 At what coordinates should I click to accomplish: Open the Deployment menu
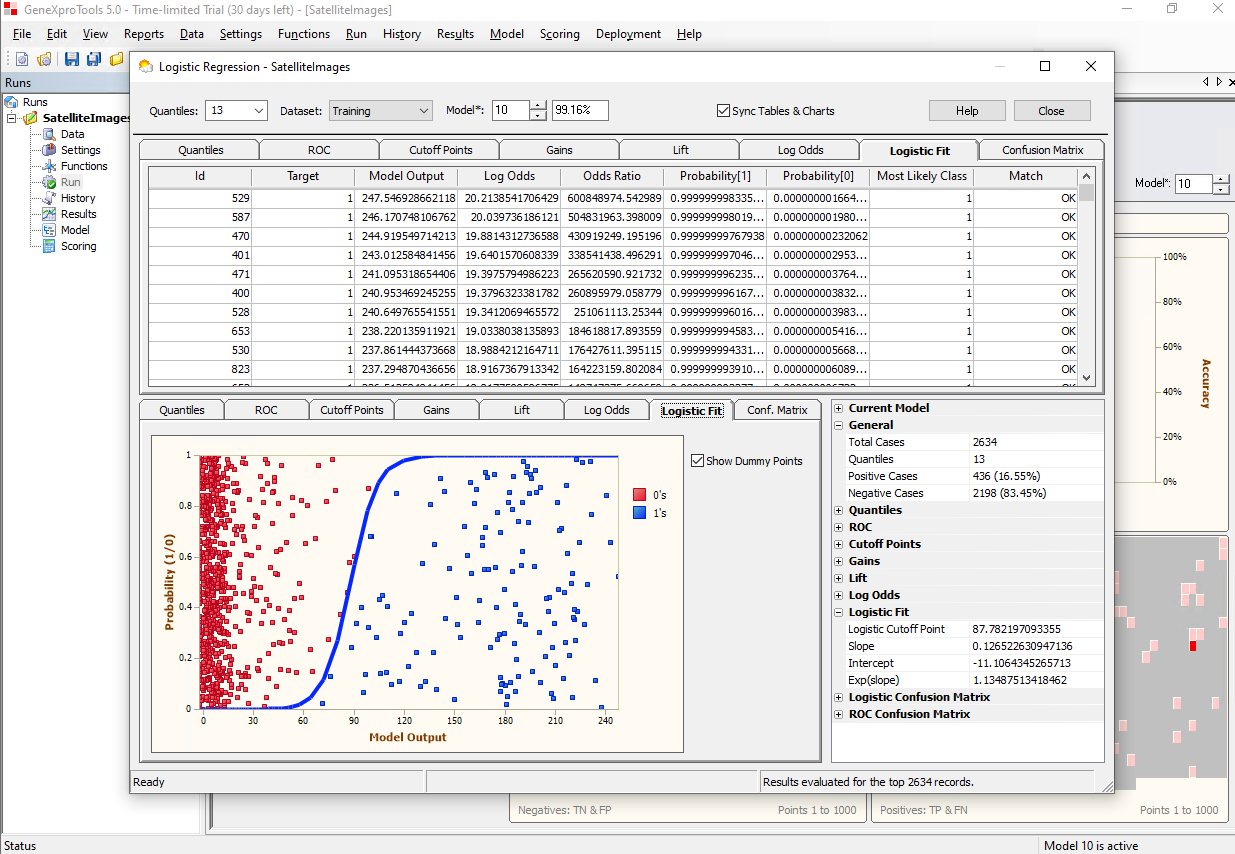click(x=627, y=34)
